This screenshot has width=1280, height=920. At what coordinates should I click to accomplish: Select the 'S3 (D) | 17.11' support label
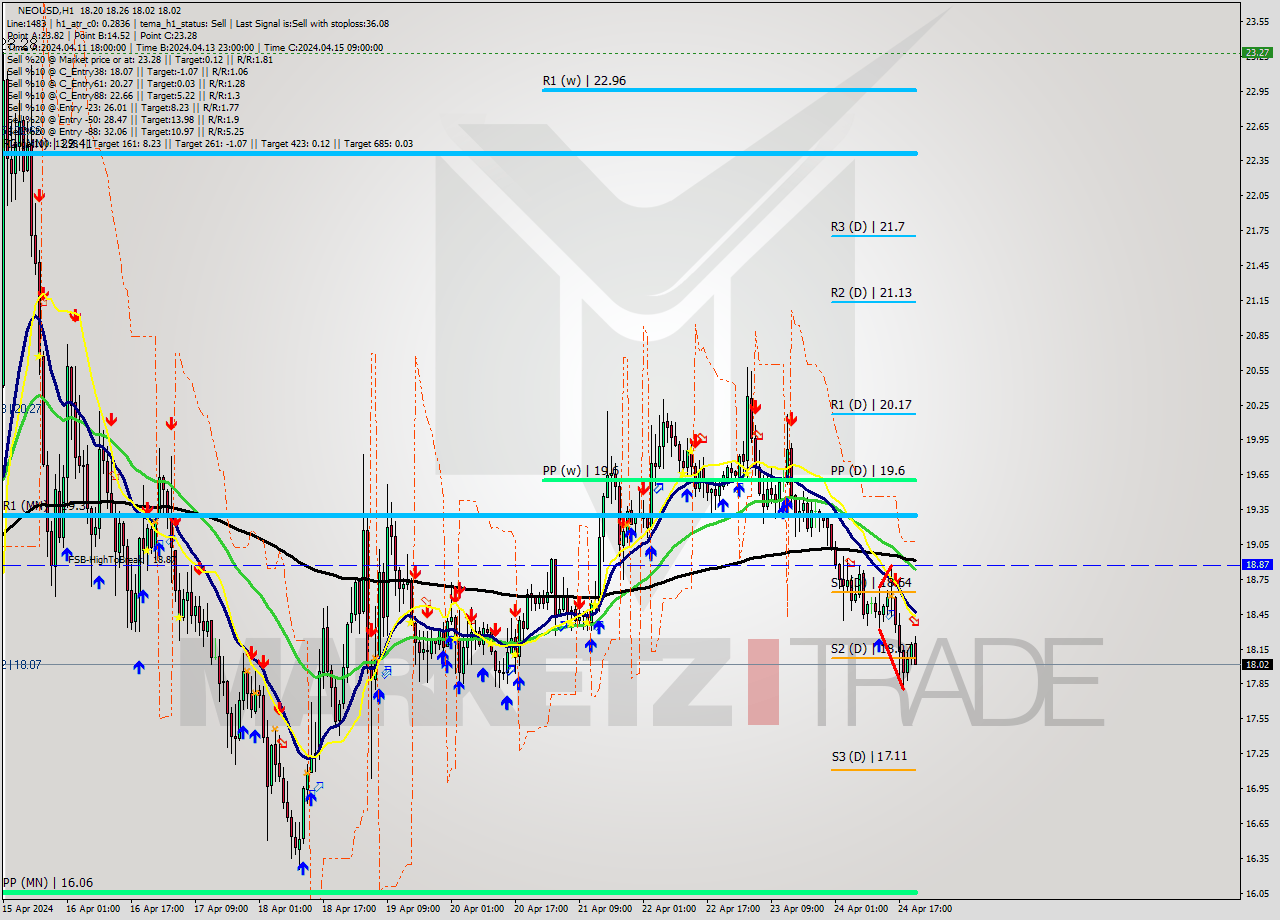tap(869, 757)
